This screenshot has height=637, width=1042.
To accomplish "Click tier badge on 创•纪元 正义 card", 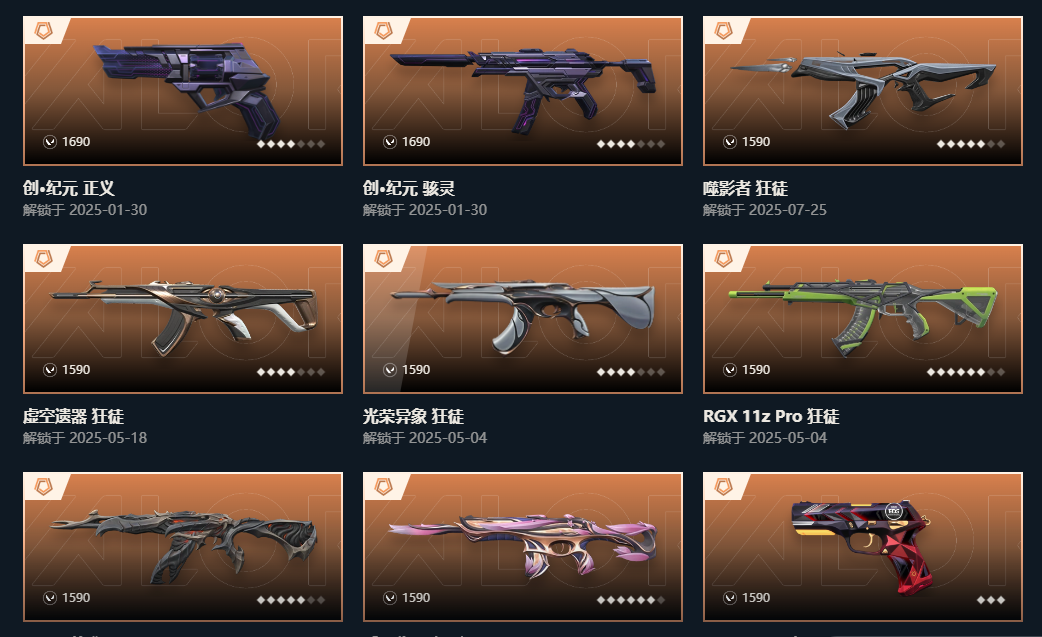I will click(x=44, y=31).
